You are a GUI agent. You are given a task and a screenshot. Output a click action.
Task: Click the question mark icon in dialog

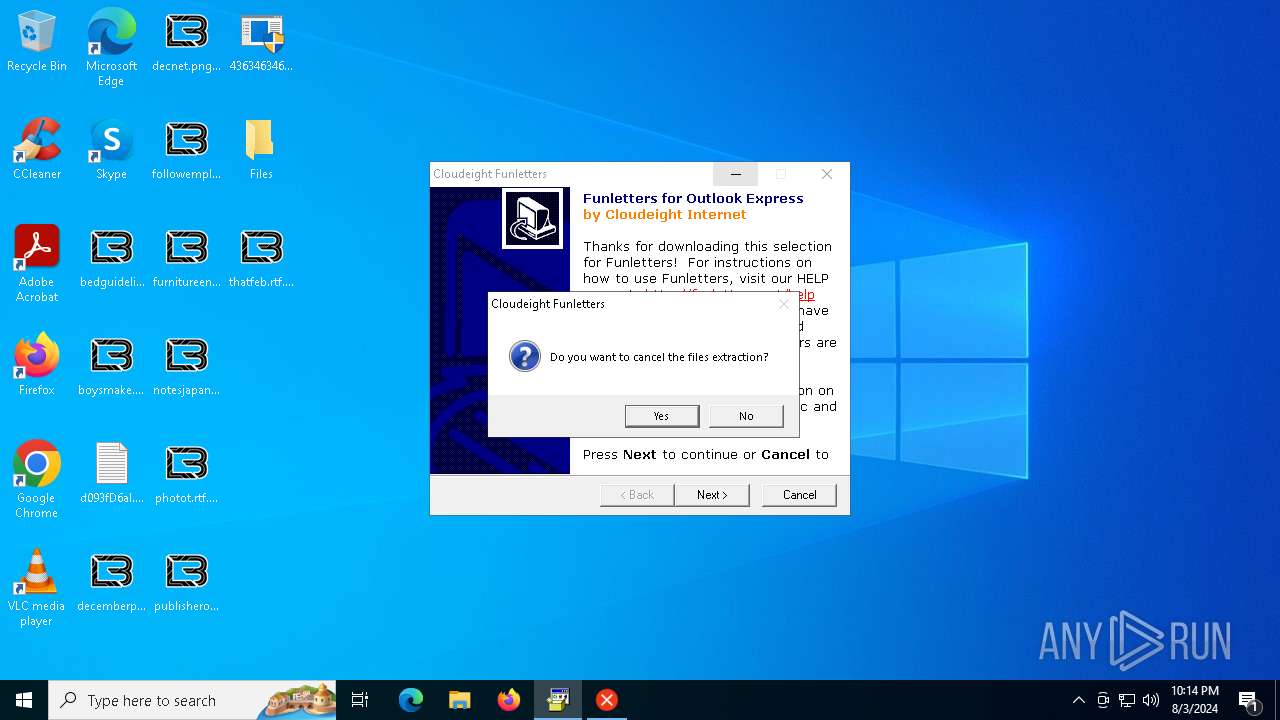coord(524,356)
